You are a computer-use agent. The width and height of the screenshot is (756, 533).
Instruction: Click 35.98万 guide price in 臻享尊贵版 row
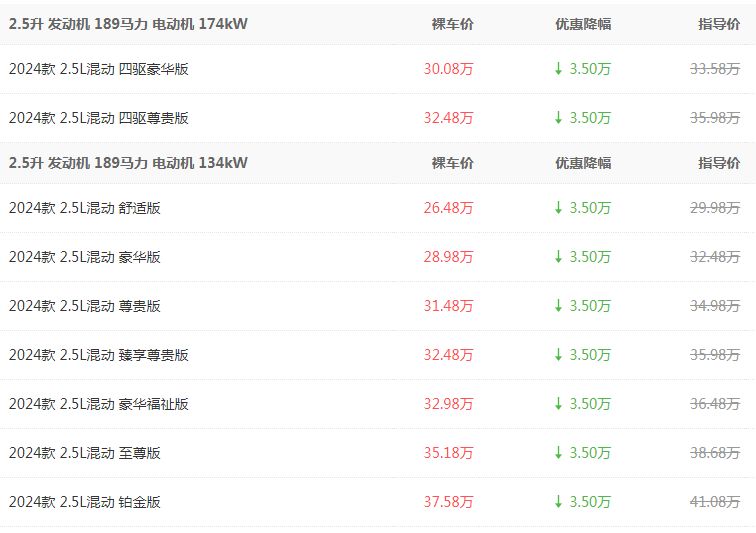(715, 355)
